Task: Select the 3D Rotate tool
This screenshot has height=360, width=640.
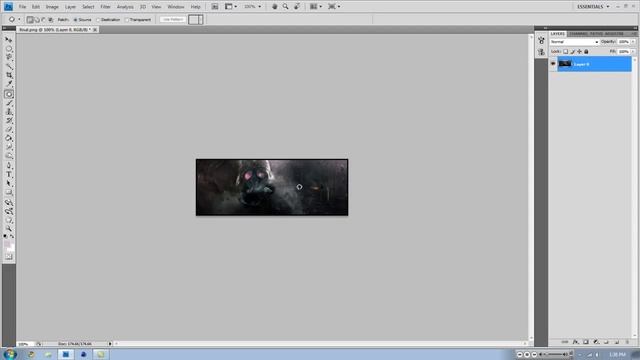Action: pos(9,202)
